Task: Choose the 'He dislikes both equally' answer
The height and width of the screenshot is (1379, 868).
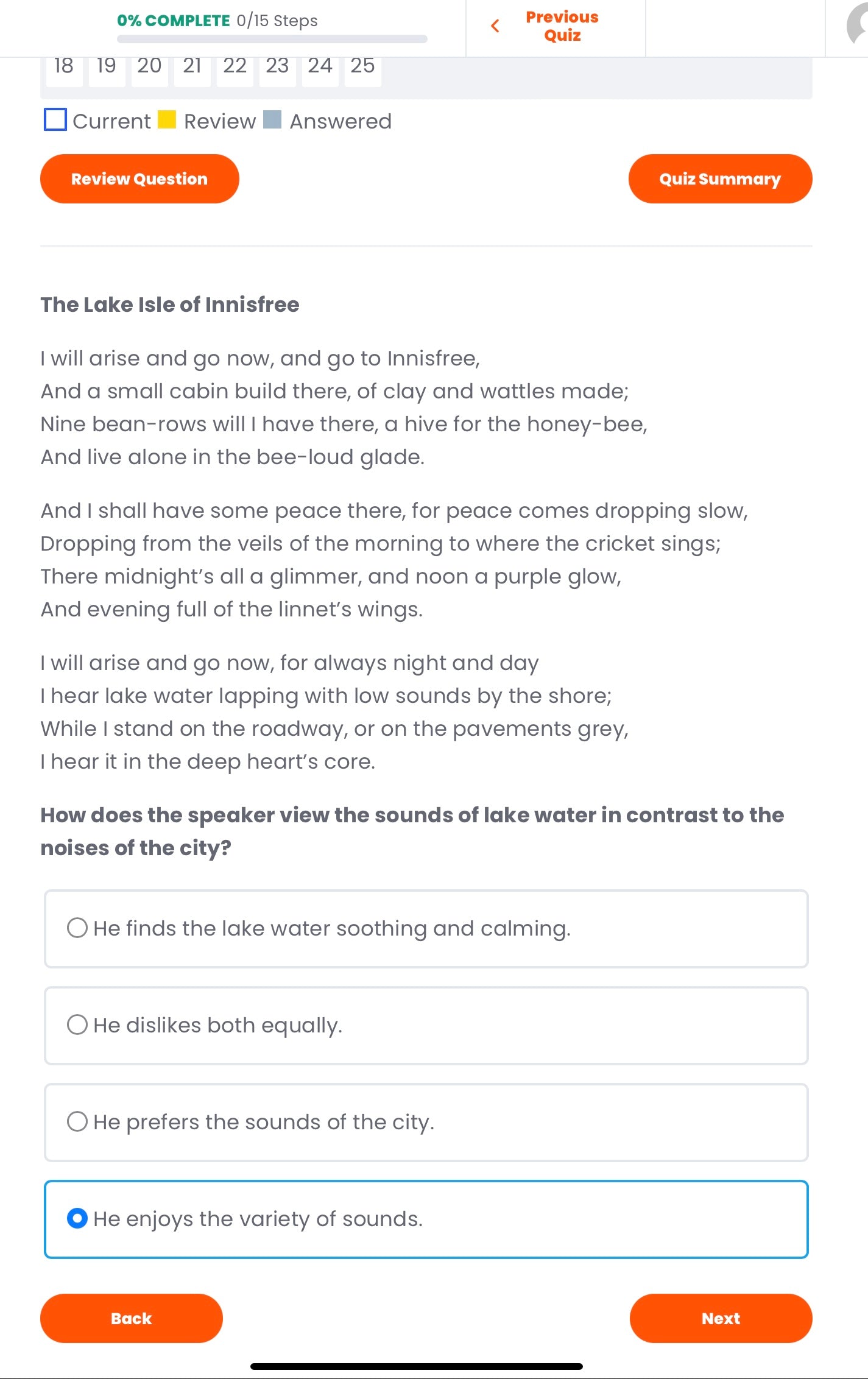Action: (77, 1025)
